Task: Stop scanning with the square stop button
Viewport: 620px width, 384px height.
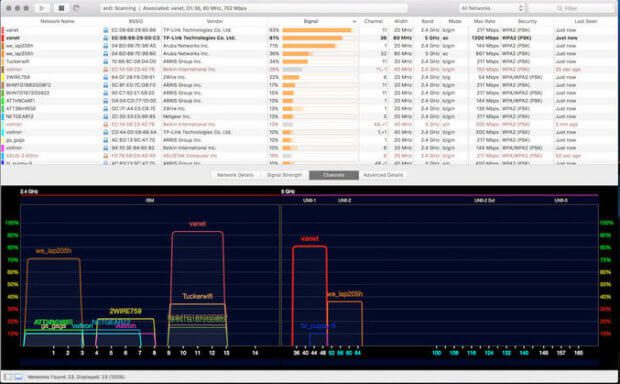Action: (x=61, y=8)
